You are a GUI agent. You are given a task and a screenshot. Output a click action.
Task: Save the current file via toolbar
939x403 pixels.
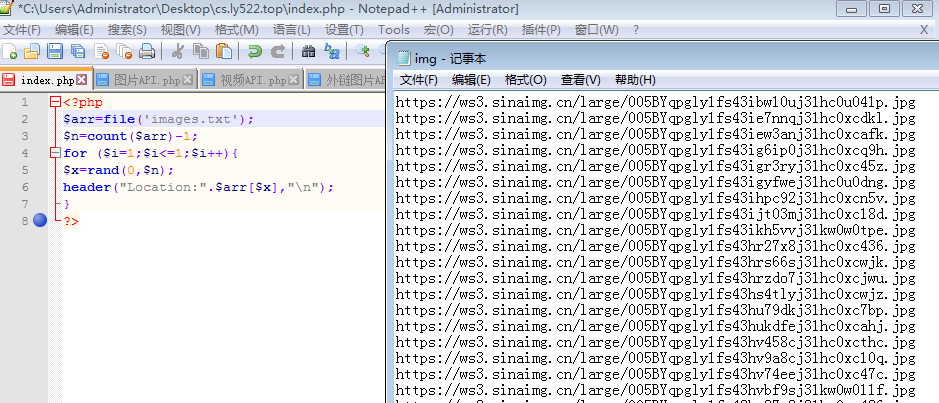(54, 52)
